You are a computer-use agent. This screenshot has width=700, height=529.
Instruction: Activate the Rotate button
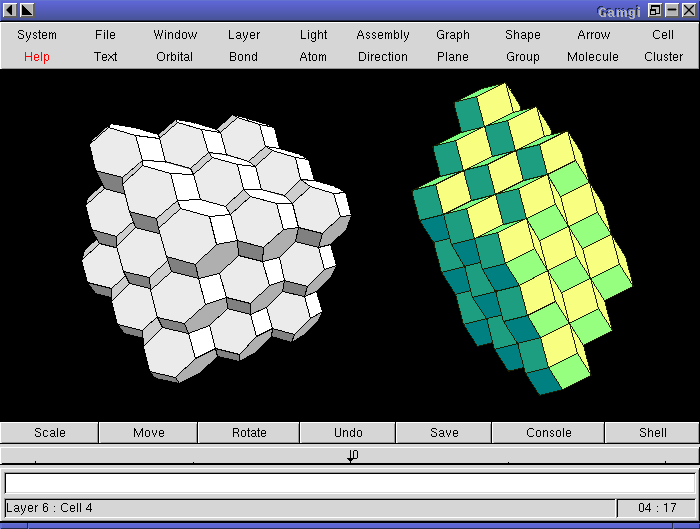coord(249,433)
